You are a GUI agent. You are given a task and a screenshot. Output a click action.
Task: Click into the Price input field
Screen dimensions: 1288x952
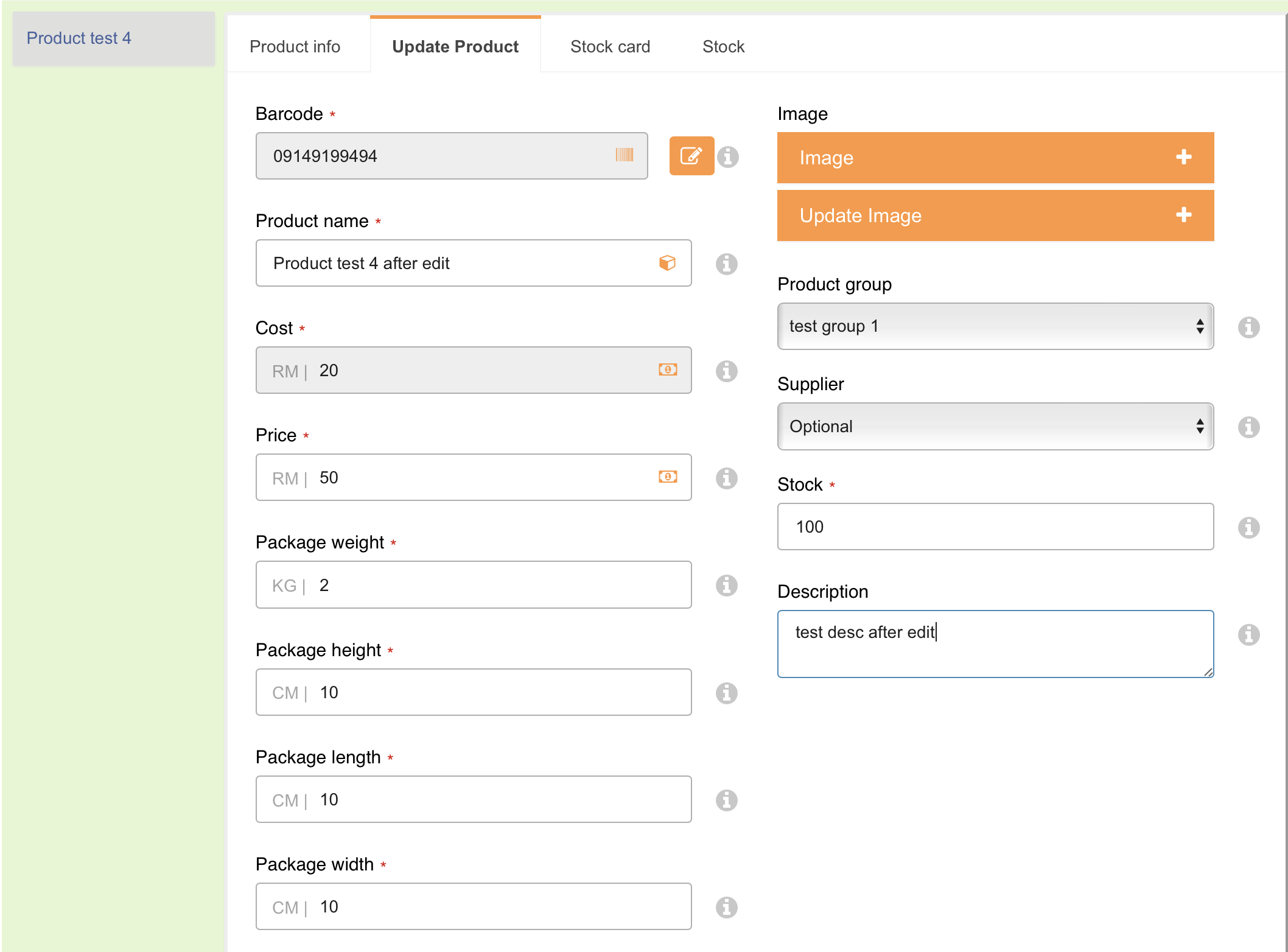coord(481,478)
